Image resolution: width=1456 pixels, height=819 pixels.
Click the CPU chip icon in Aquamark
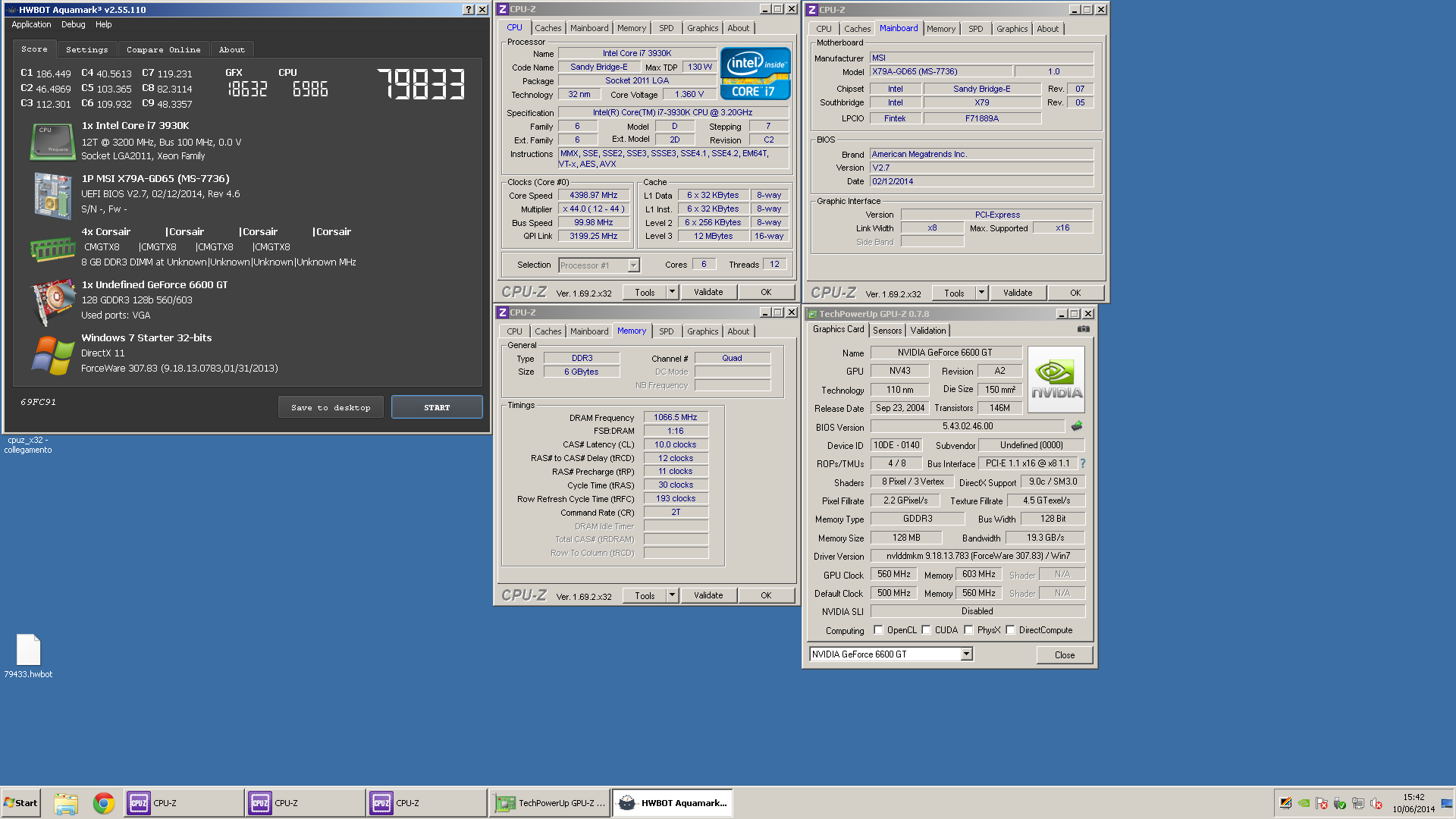point(52,142)
